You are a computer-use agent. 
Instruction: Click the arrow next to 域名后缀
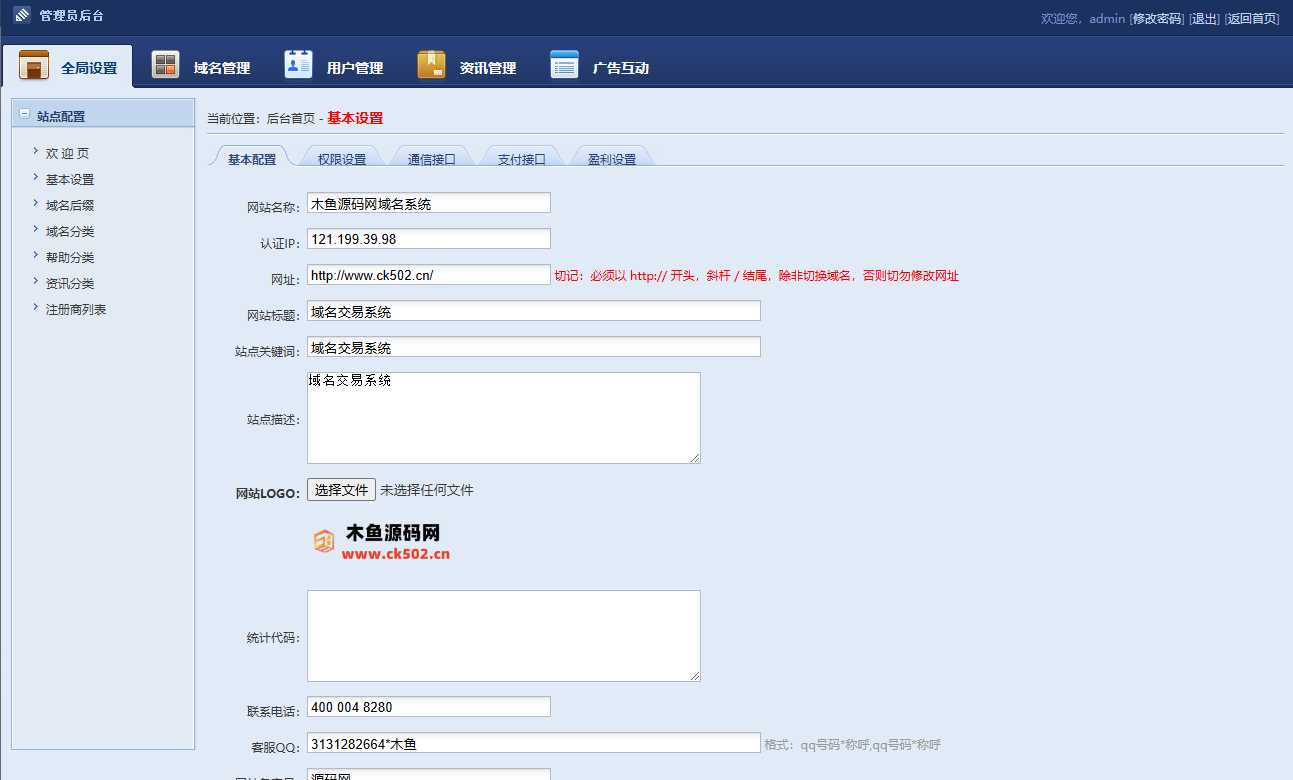coord(35,203)
